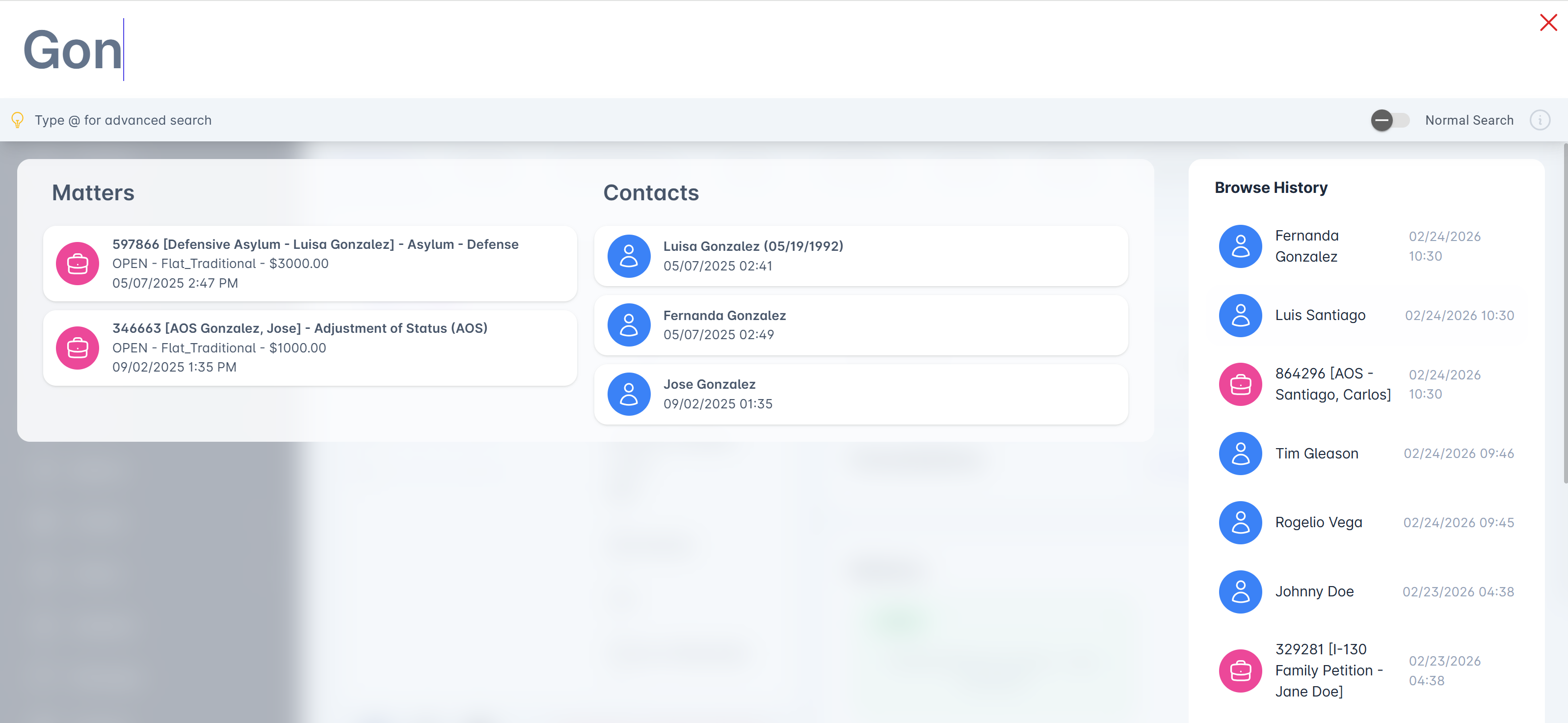
Task: Click Jose Gonzalez contact person icon
Action: pos(629,394)
